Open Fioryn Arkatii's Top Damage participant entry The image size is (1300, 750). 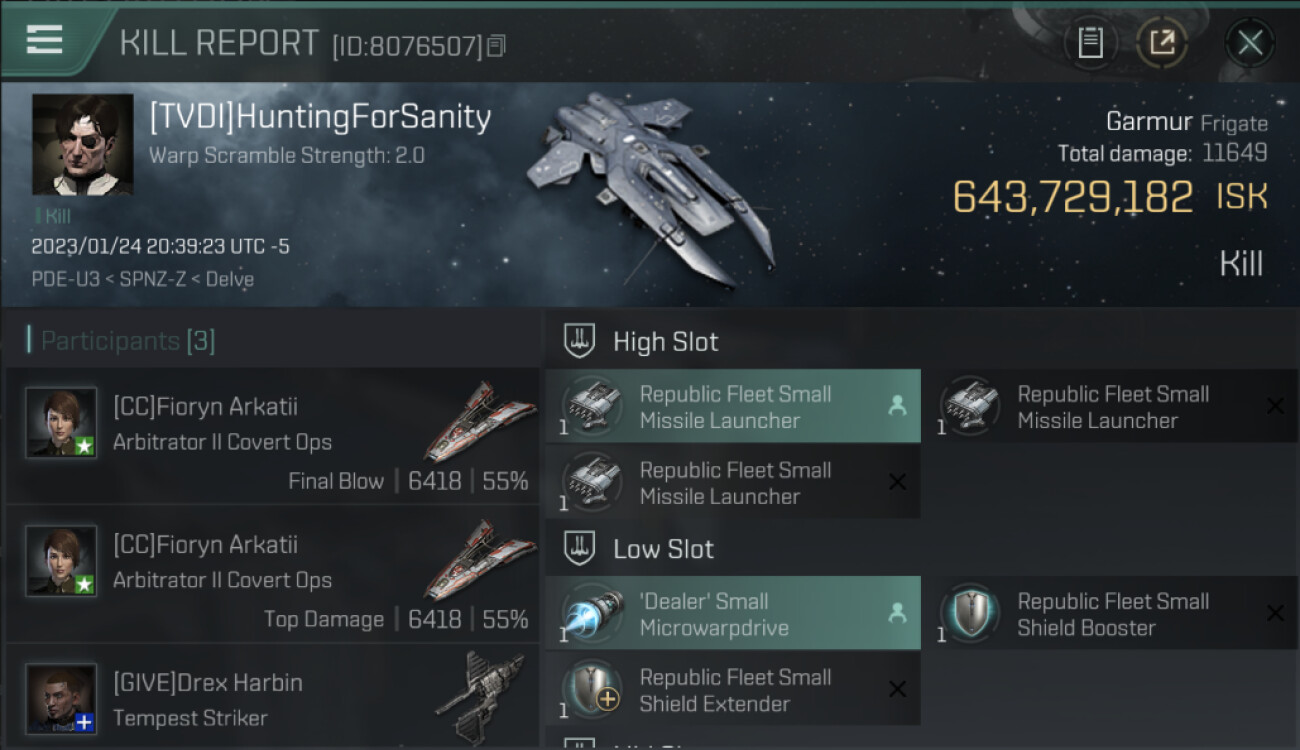click(272, 574)
